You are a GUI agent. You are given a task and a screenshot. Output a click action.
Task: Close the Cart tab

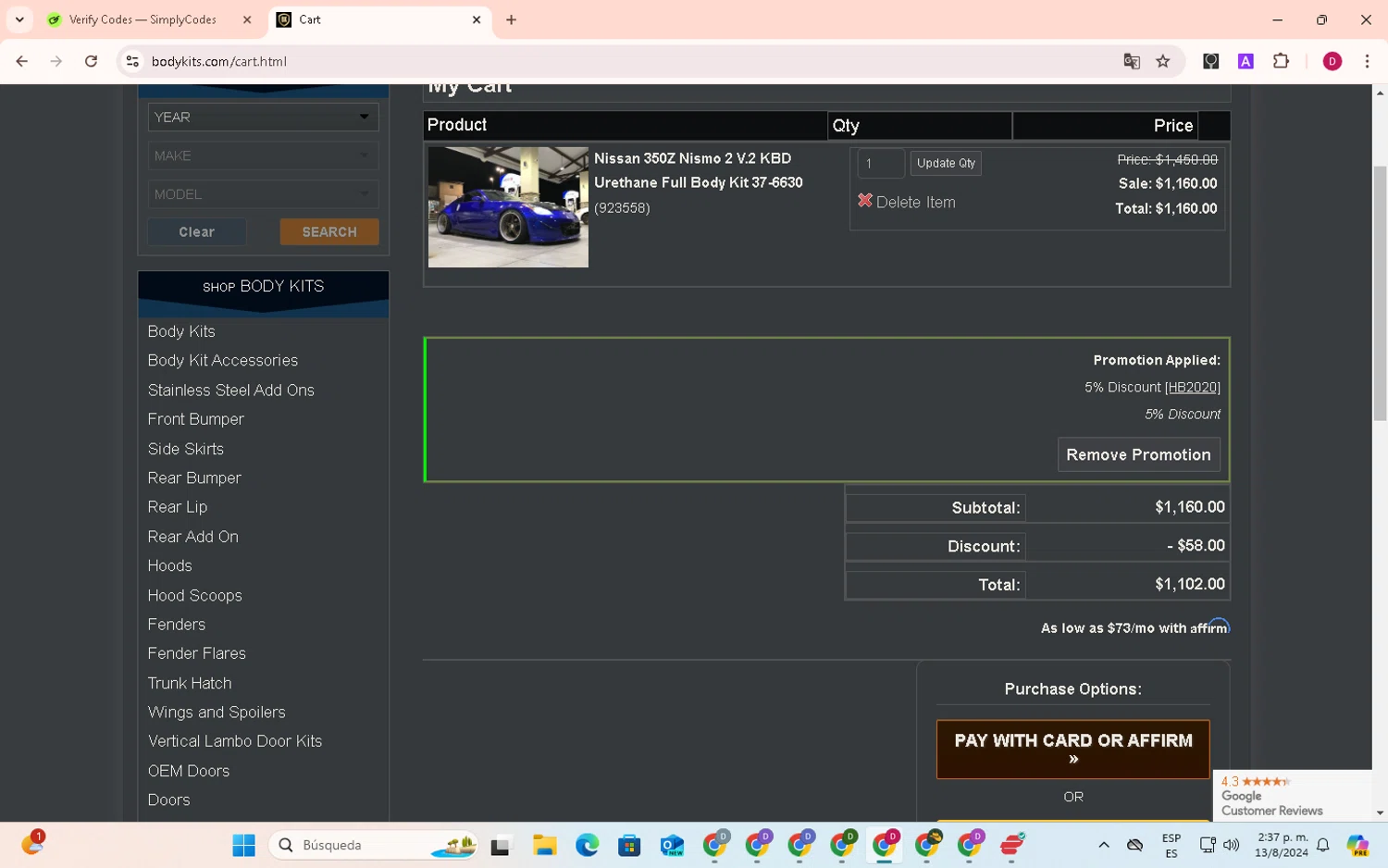coord(477,19)
